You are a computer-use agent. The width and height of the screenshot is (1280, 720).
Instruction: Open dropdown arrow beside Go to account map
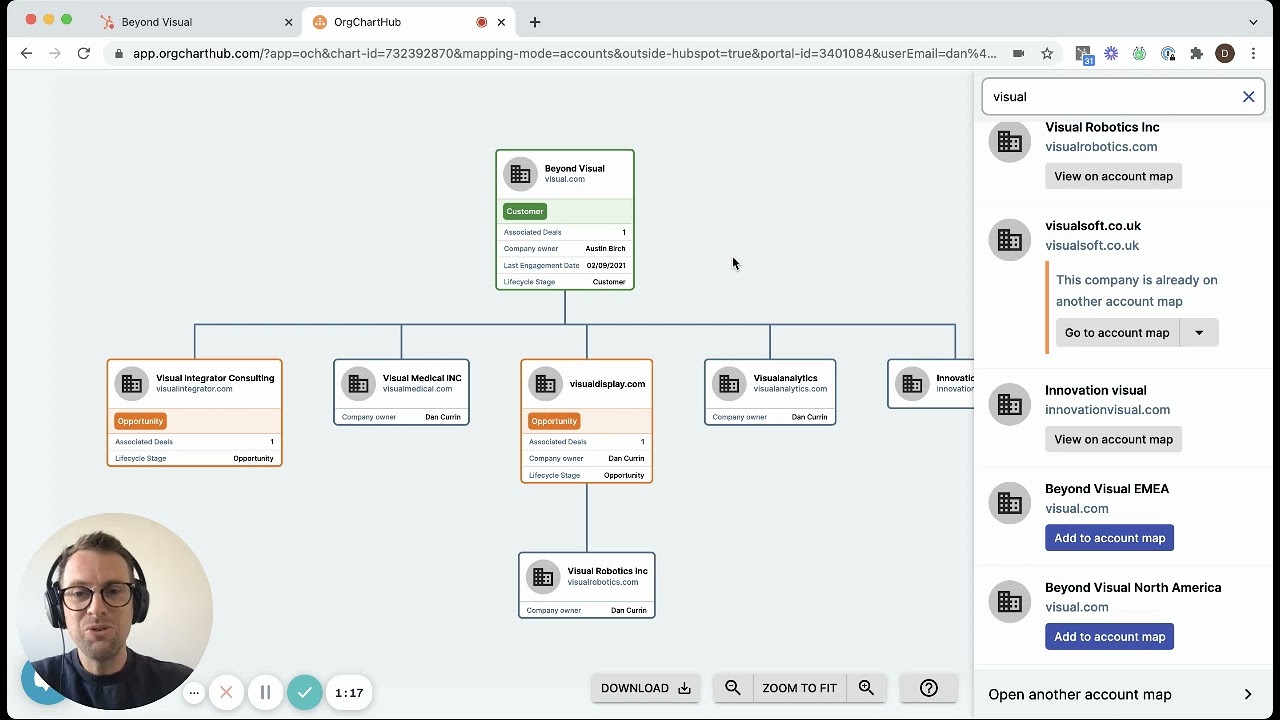click(x=1199, y=333)
